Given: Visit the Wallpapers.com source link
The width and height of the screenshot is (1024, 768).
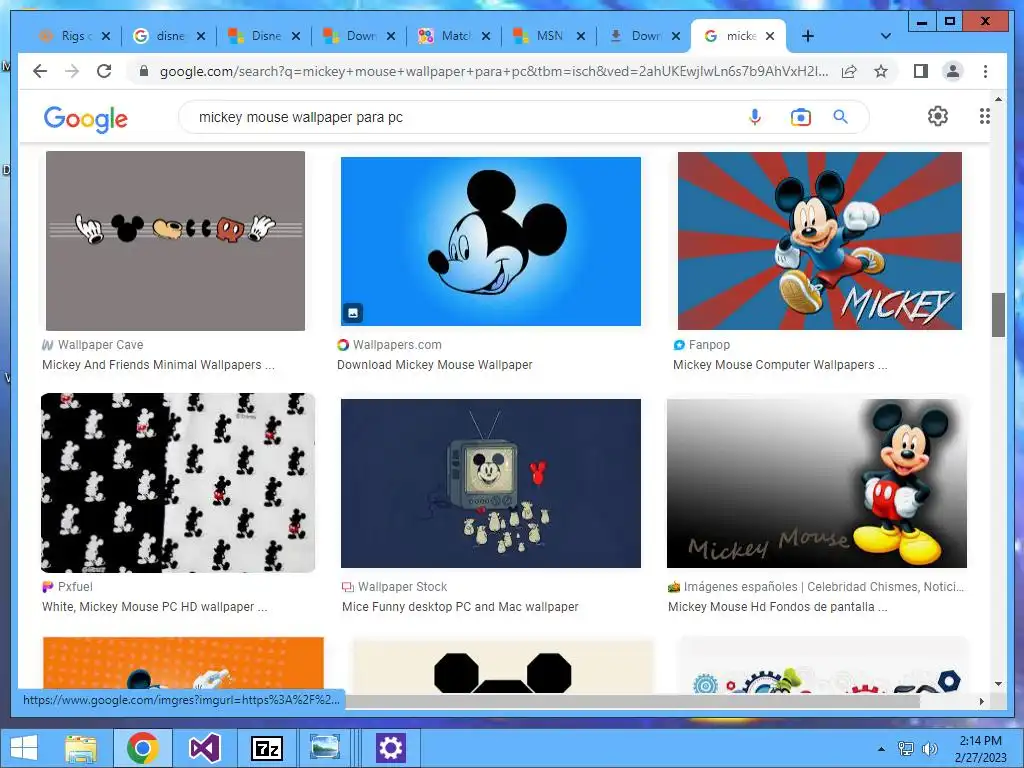Looking at the screenshot, I should click(x=389, y=345).
